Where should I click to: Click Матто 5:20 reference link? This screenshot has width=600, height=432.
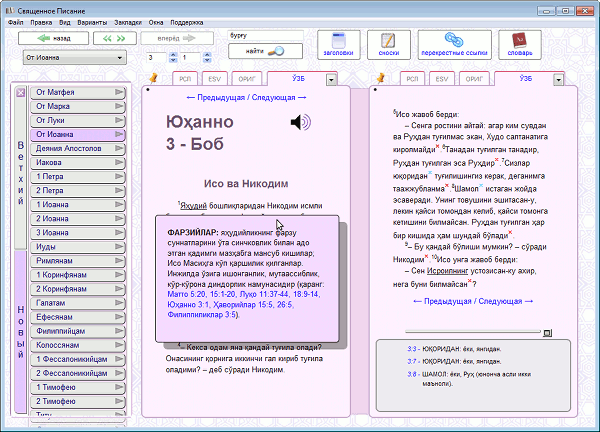click(x=188, y=295)
